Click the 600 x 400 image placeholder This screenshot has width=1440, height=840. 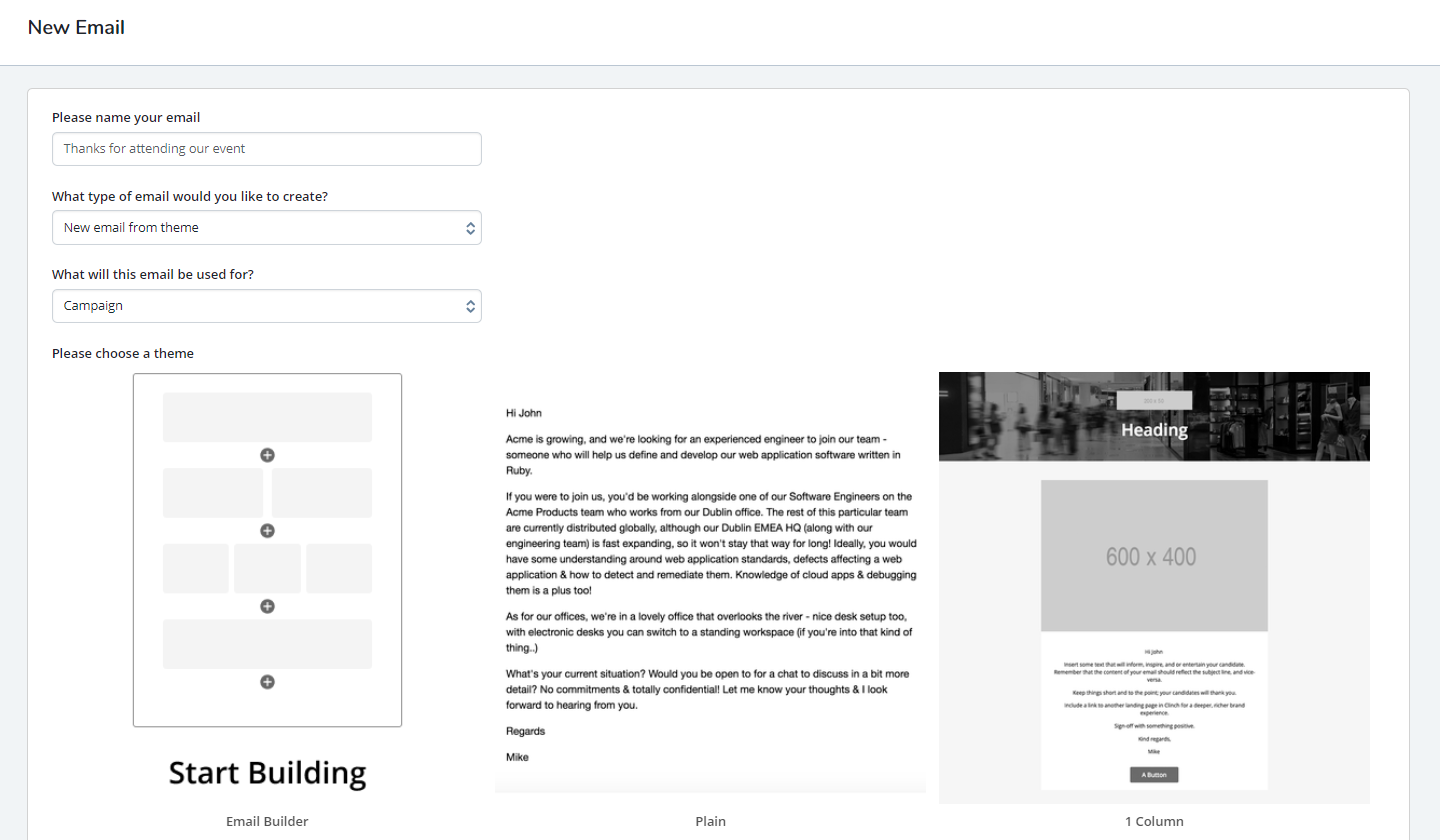pos(1154,556)
